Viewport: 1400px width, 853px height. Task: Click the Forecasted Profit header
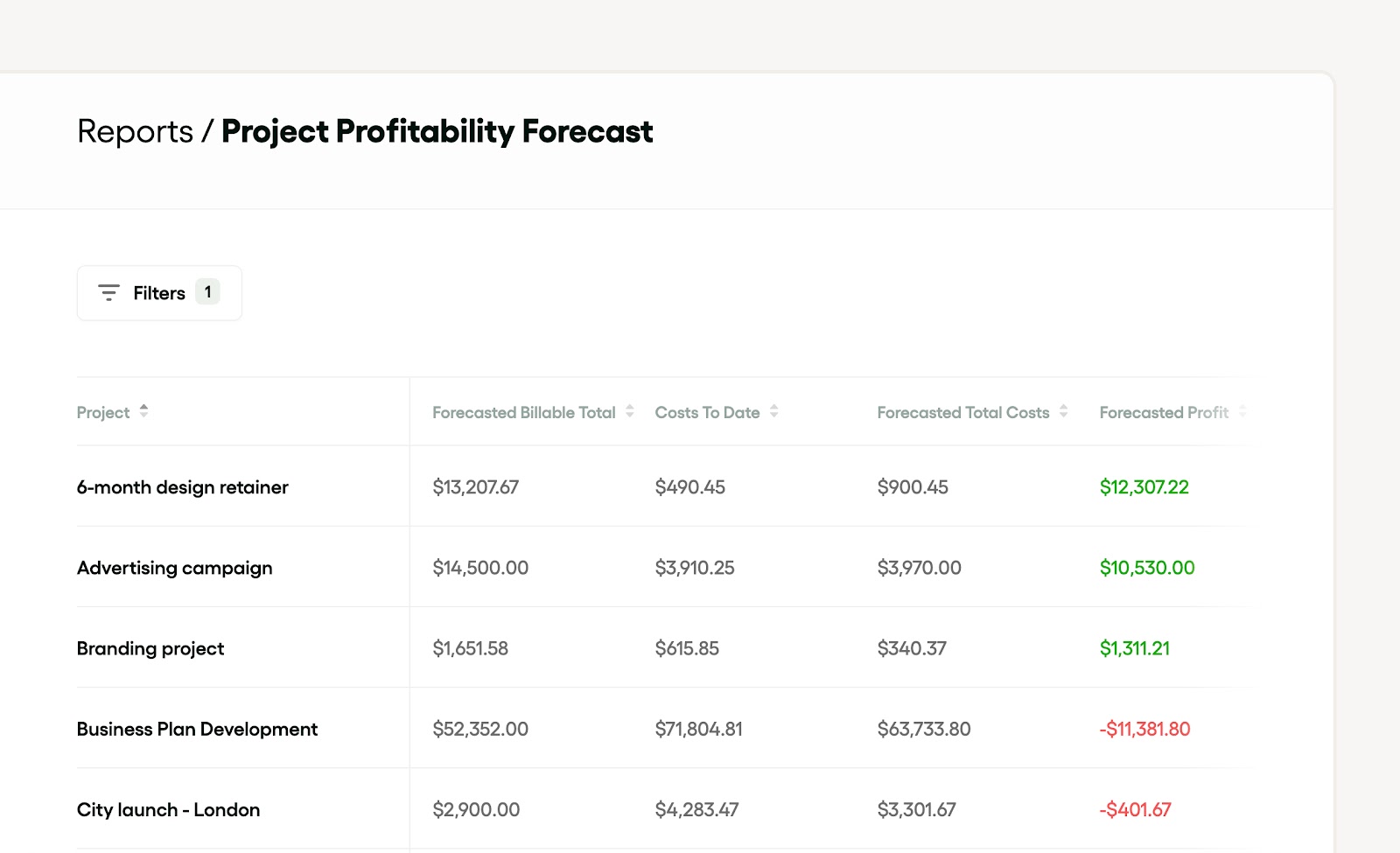1164,412
